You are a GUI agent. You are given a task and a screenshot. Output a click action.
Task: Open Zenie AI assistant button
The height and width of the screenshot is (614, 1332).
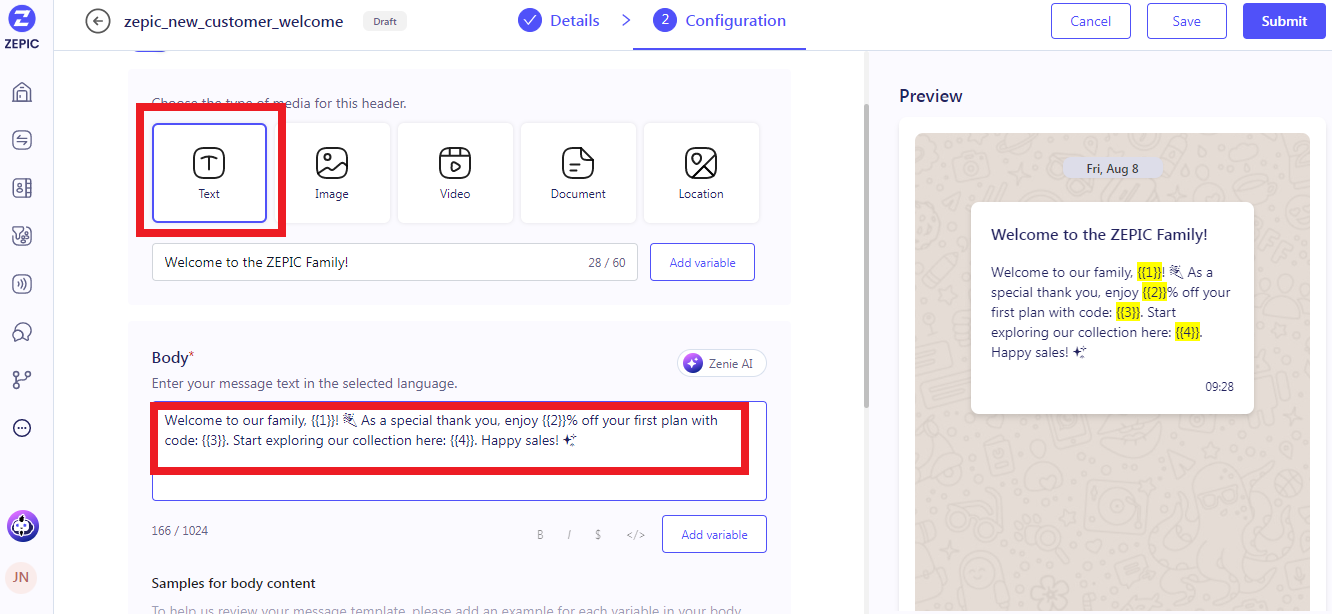722,364
